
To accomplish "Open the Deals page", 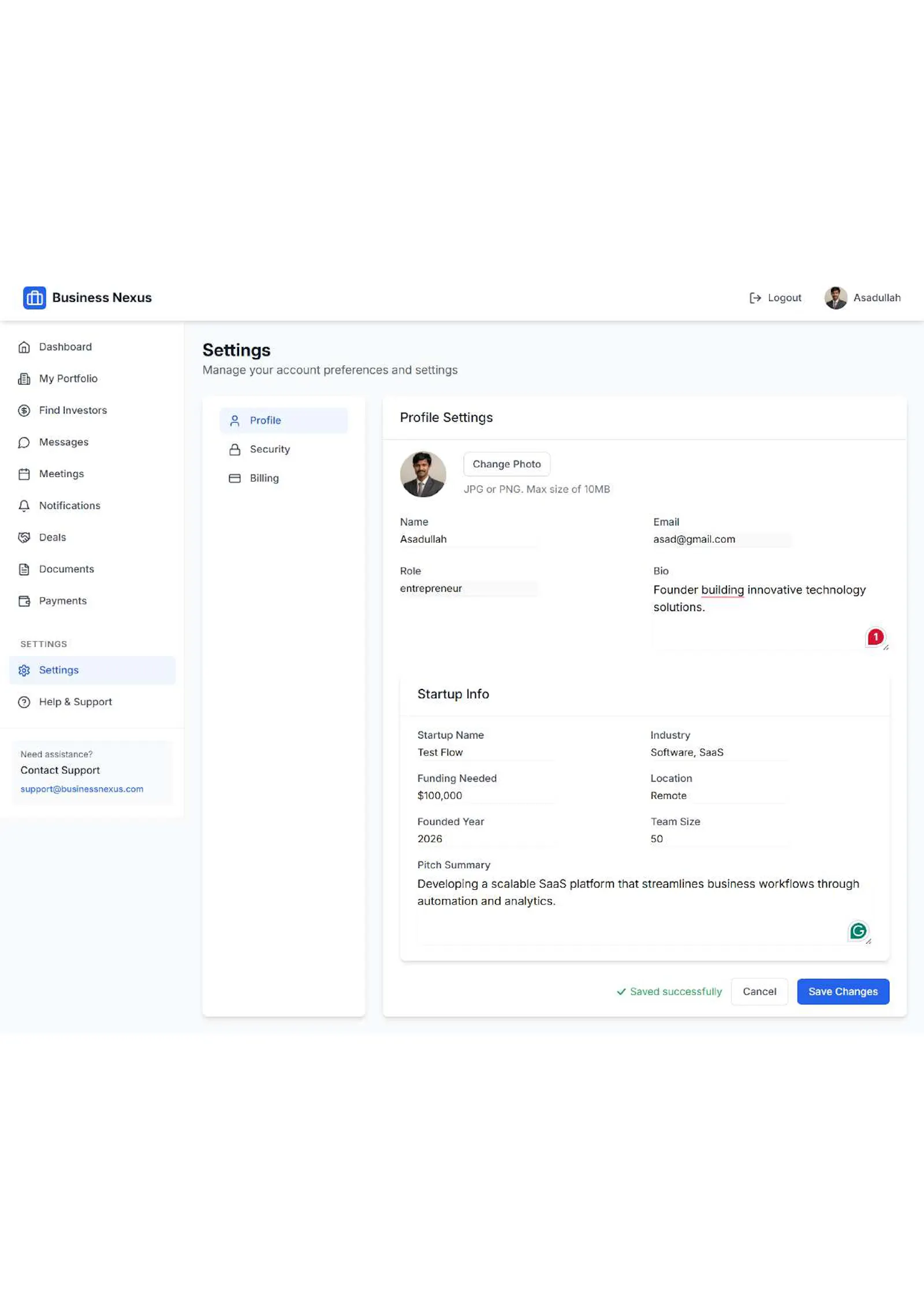I will tap(92, 538).
